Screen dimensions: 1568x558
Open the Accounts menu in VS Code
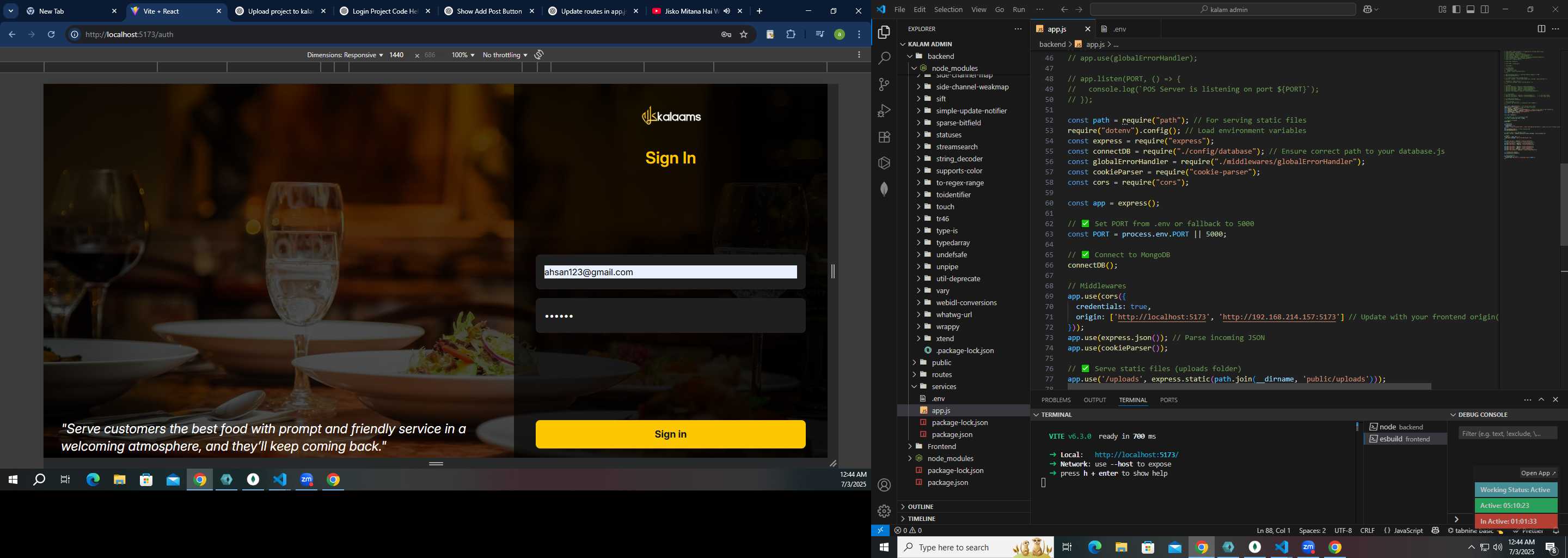coord(884,485)
